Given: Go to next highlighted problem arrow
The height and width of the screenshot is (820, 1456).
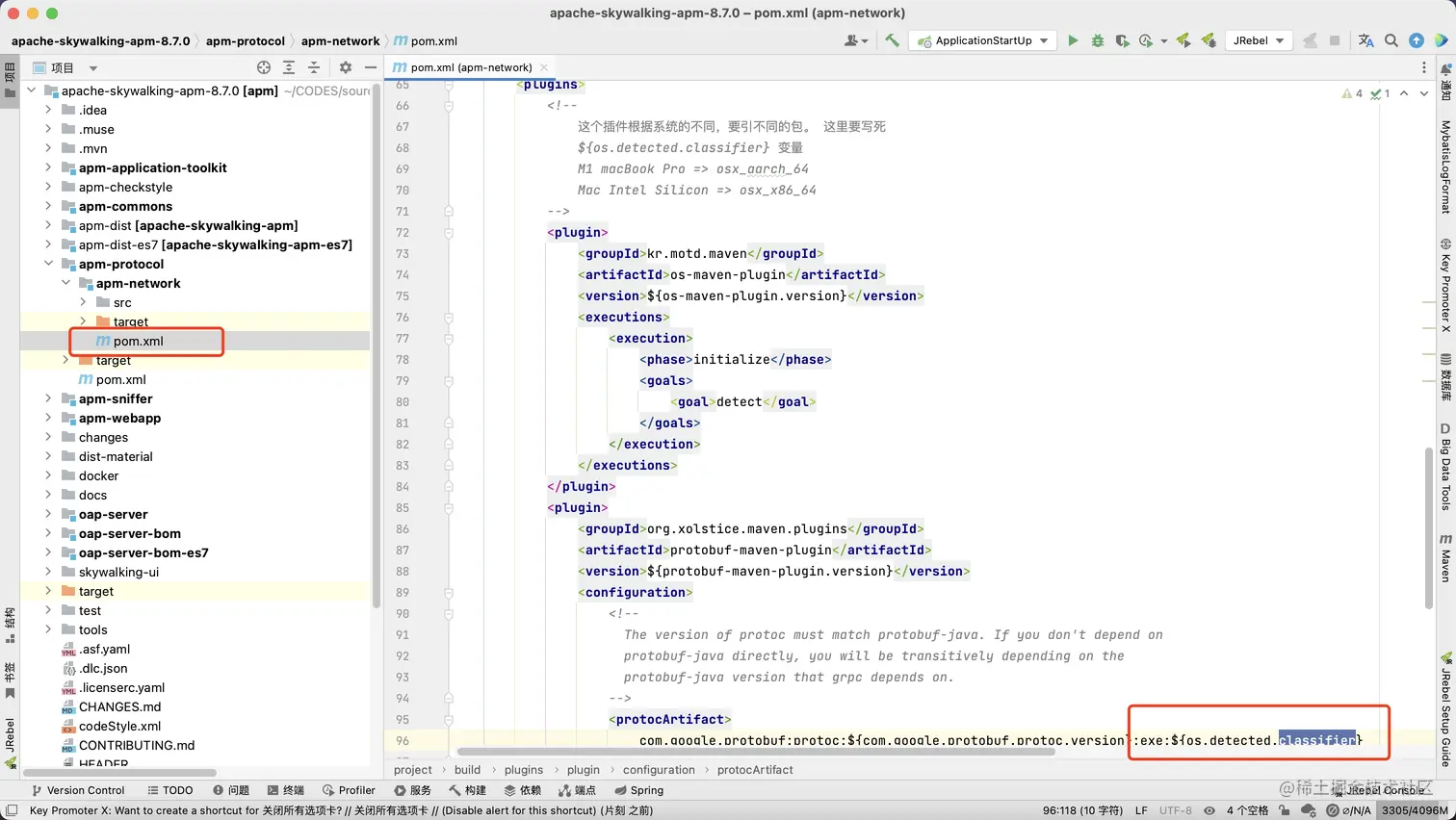Looking at the screenshot, I should coord(1426,93).
